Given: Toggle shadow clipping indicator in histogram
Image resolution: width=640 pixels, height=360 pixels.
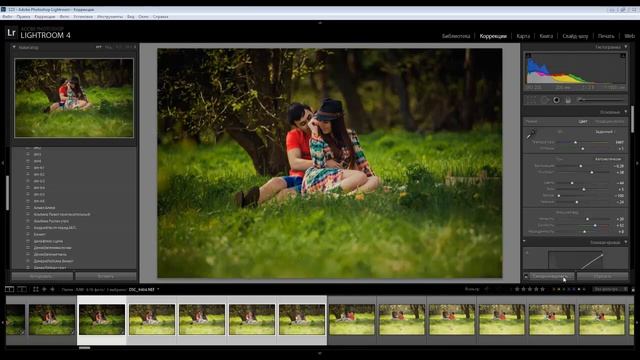Looking at the screenshot, I should [528, 56].
